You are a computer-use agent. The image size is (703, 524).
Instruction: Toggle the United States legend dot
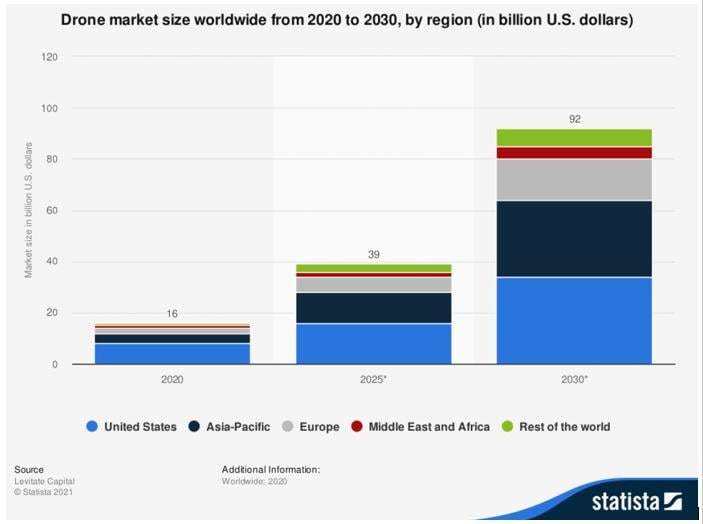(x=92, y=427)
